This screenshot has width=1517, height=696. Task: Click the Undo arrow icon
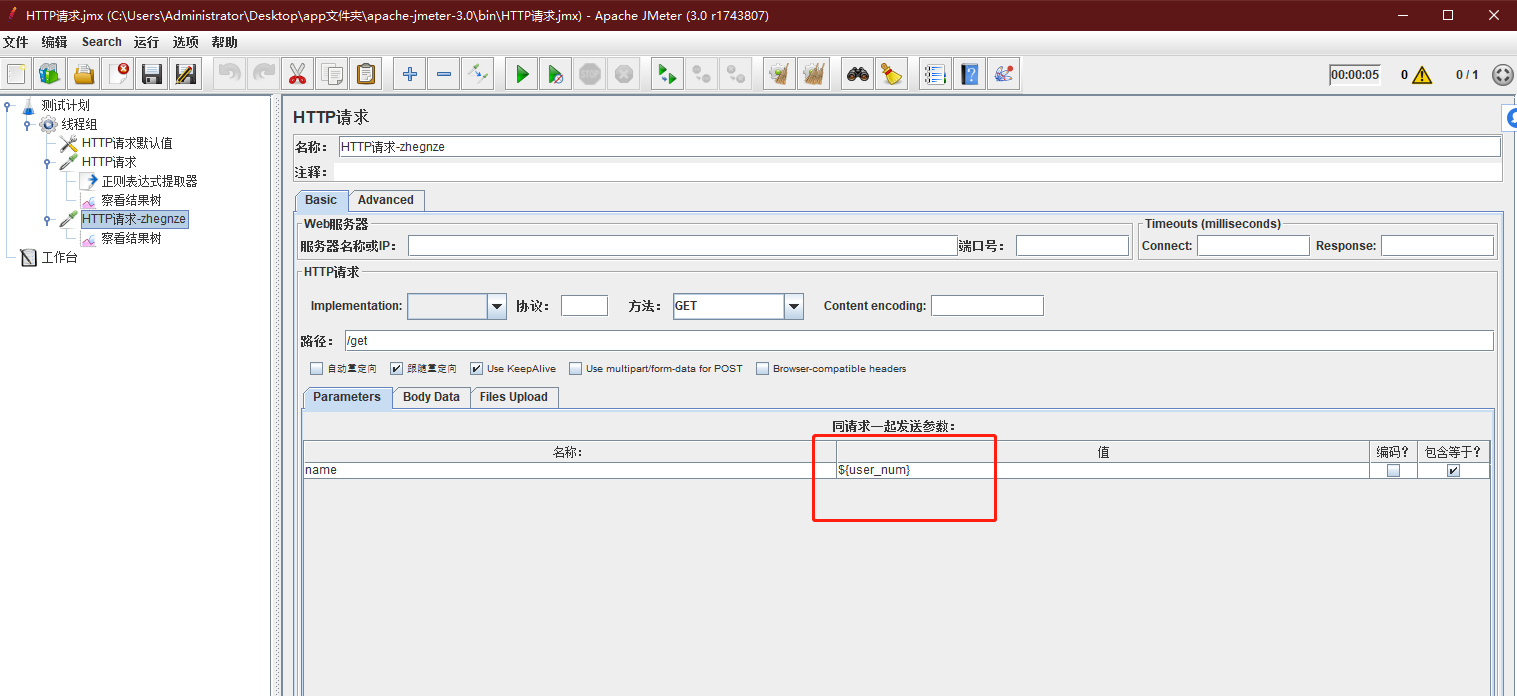click(230, 74)
